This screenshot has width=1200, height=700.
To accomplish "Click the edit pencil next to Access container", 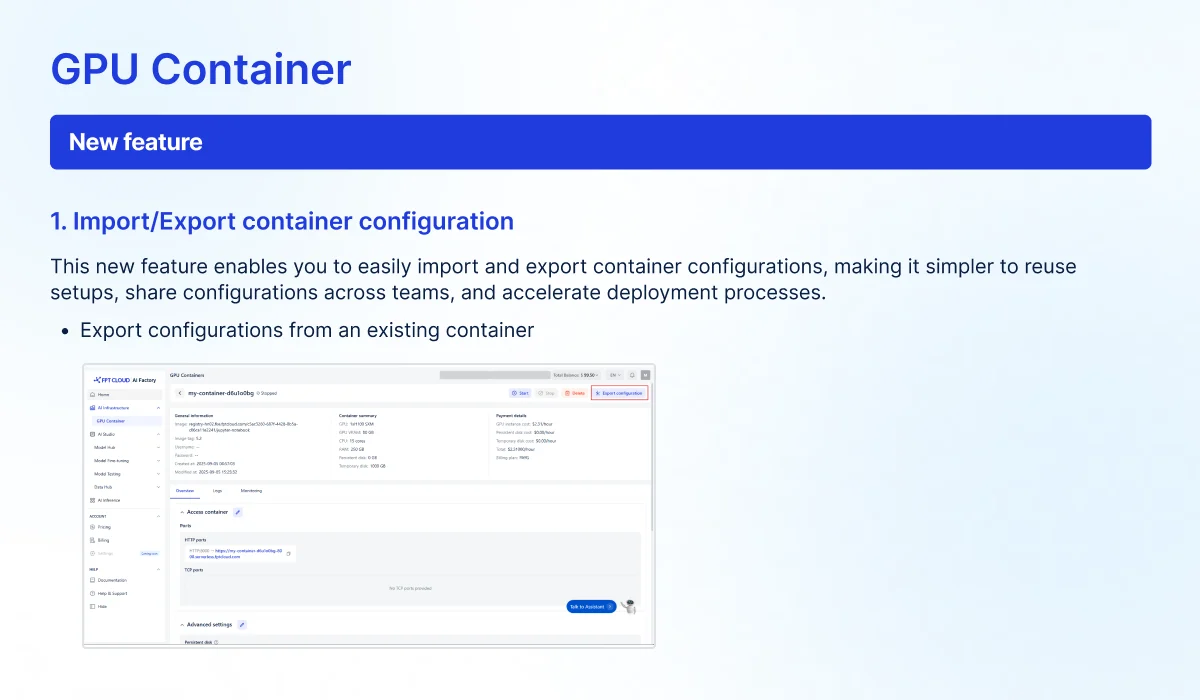I will (x=238, y=512).
